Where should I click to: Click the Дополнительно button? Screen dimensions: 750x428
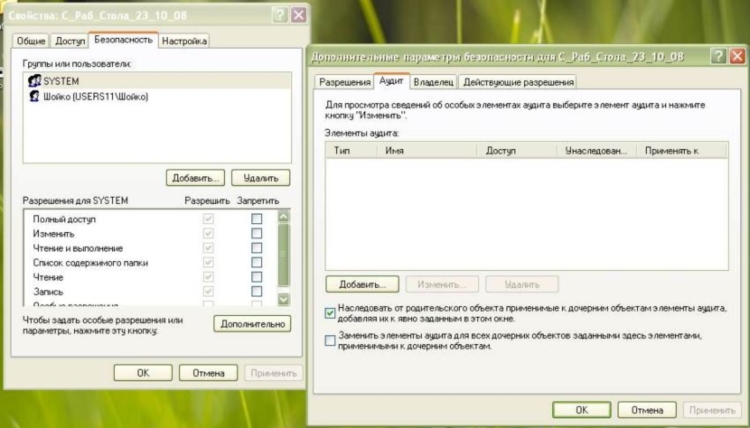coord(251,323)
